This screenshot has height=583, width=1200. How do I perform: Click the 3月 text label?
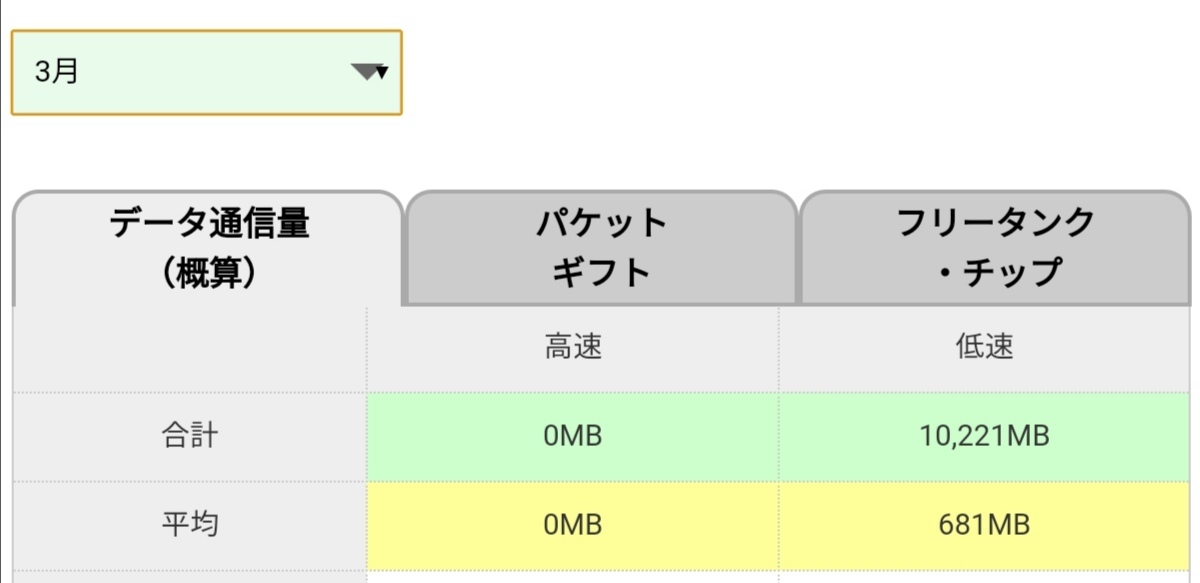click(56, 72)
